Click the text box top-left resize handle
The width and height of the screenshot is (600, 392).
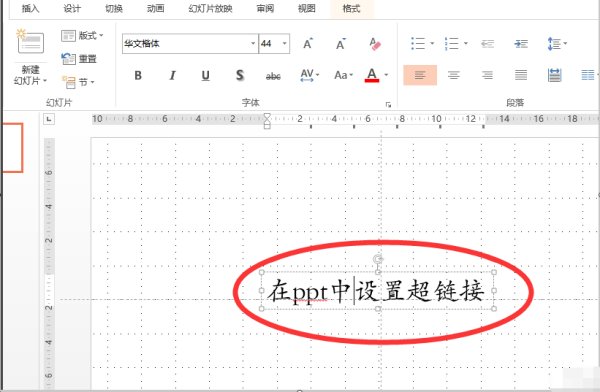[262, 272]
